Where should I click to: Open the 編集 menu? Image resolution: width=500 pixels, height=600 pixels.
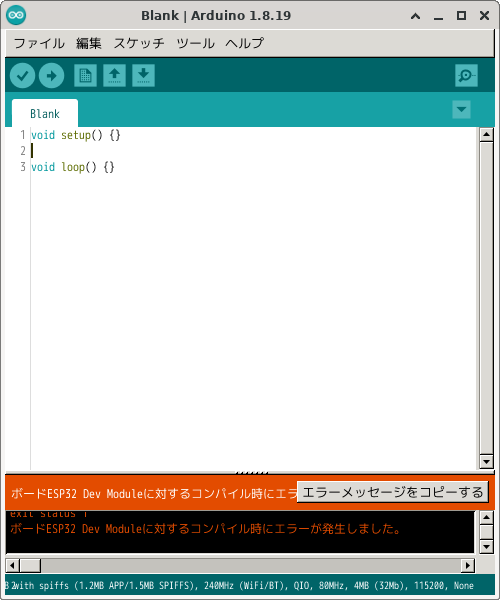click(x=89, y=43)
